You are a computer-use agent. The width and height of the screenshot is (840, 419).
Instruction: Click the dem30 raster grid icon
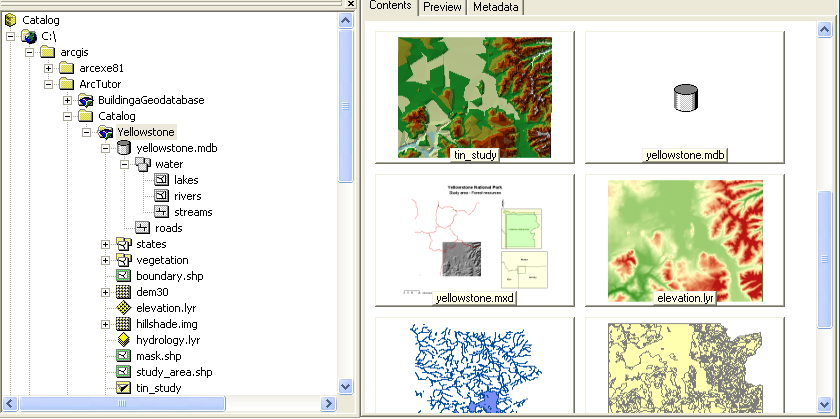coord(124,292)
